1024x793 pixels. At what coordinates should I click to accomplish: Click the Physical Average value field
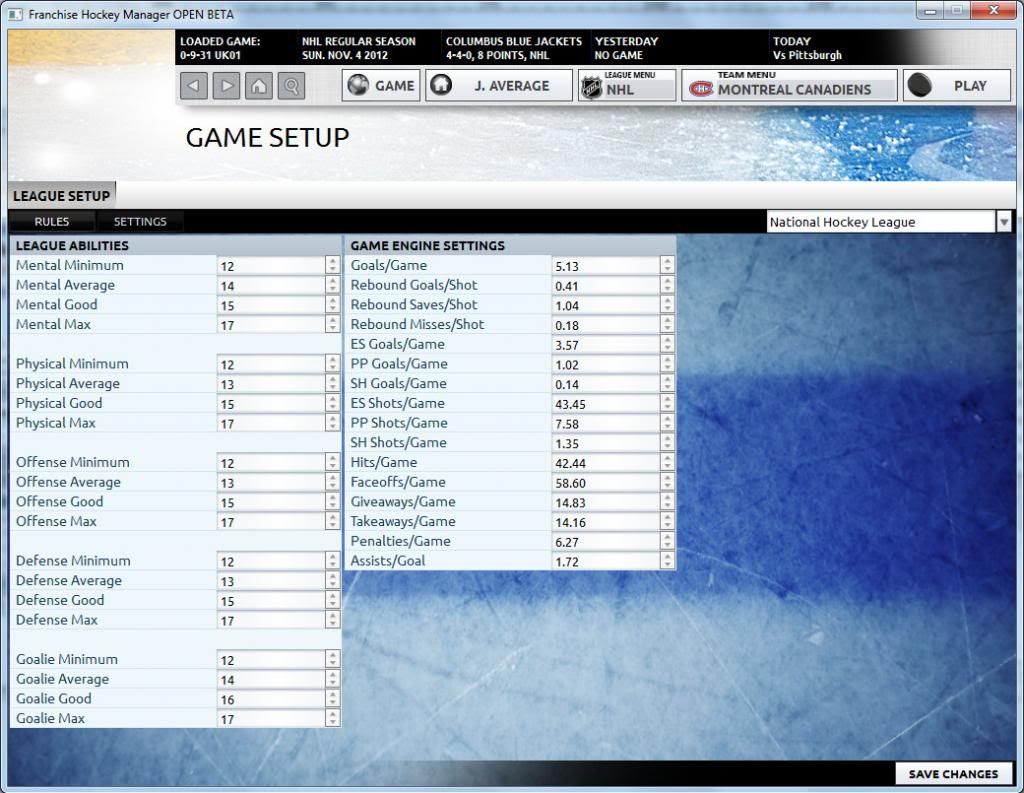coord(271,383)
